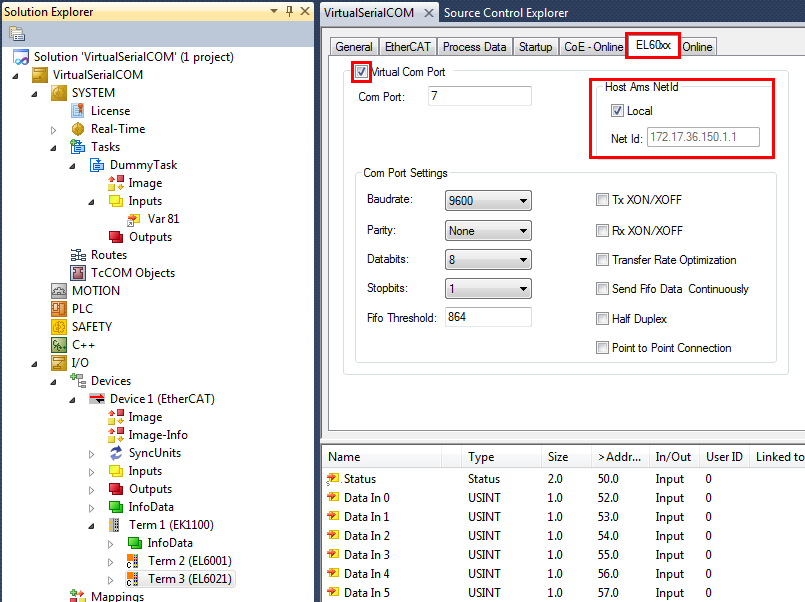The height and width of the screenshot is (602, 805).
Task: Open the Stopbits dropdown
Action: (x=488, y=289)
